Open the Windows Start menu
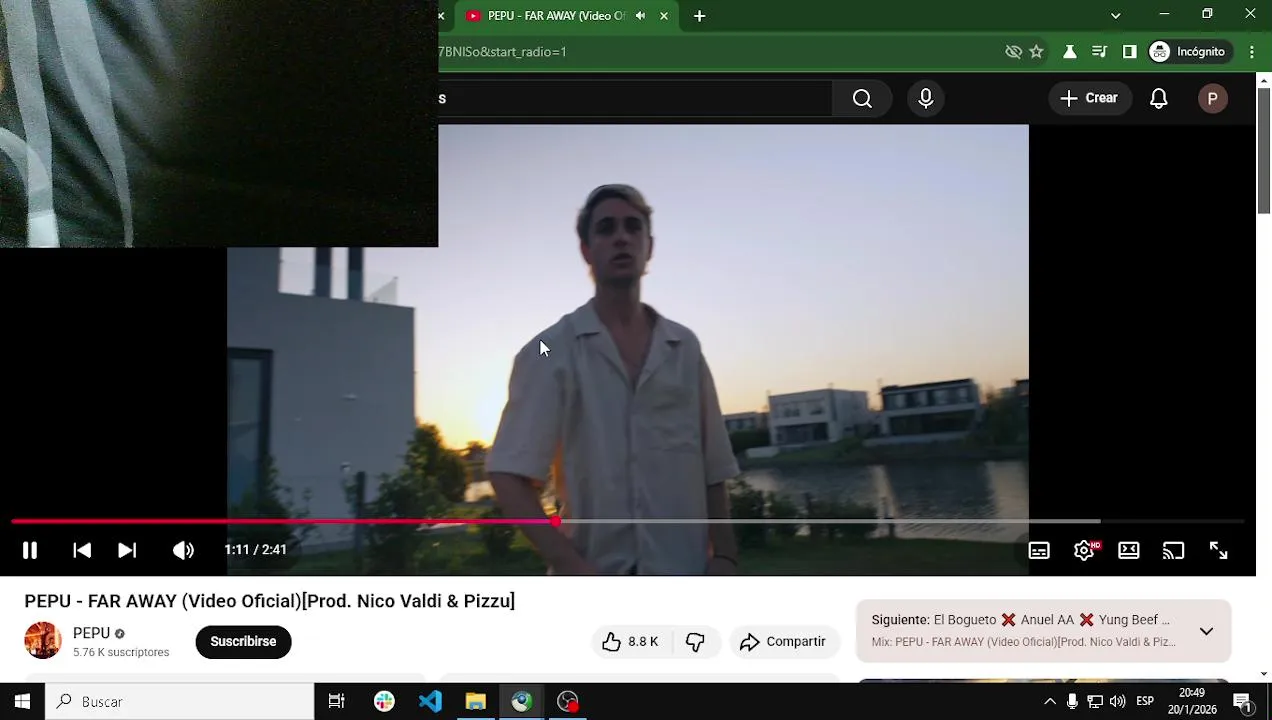Viewport: 1272px width, 720px height. point(22,701)
